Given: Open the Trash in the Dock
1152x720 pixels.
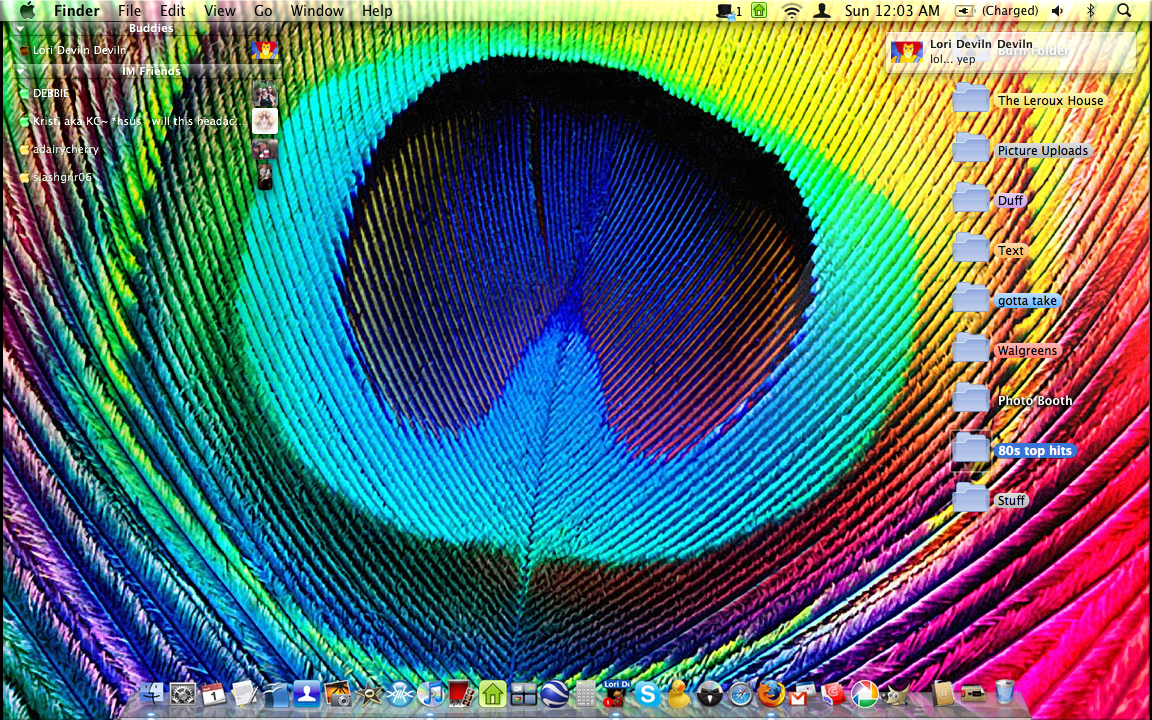Looking at the screenshot, I should click(1005, 691).
